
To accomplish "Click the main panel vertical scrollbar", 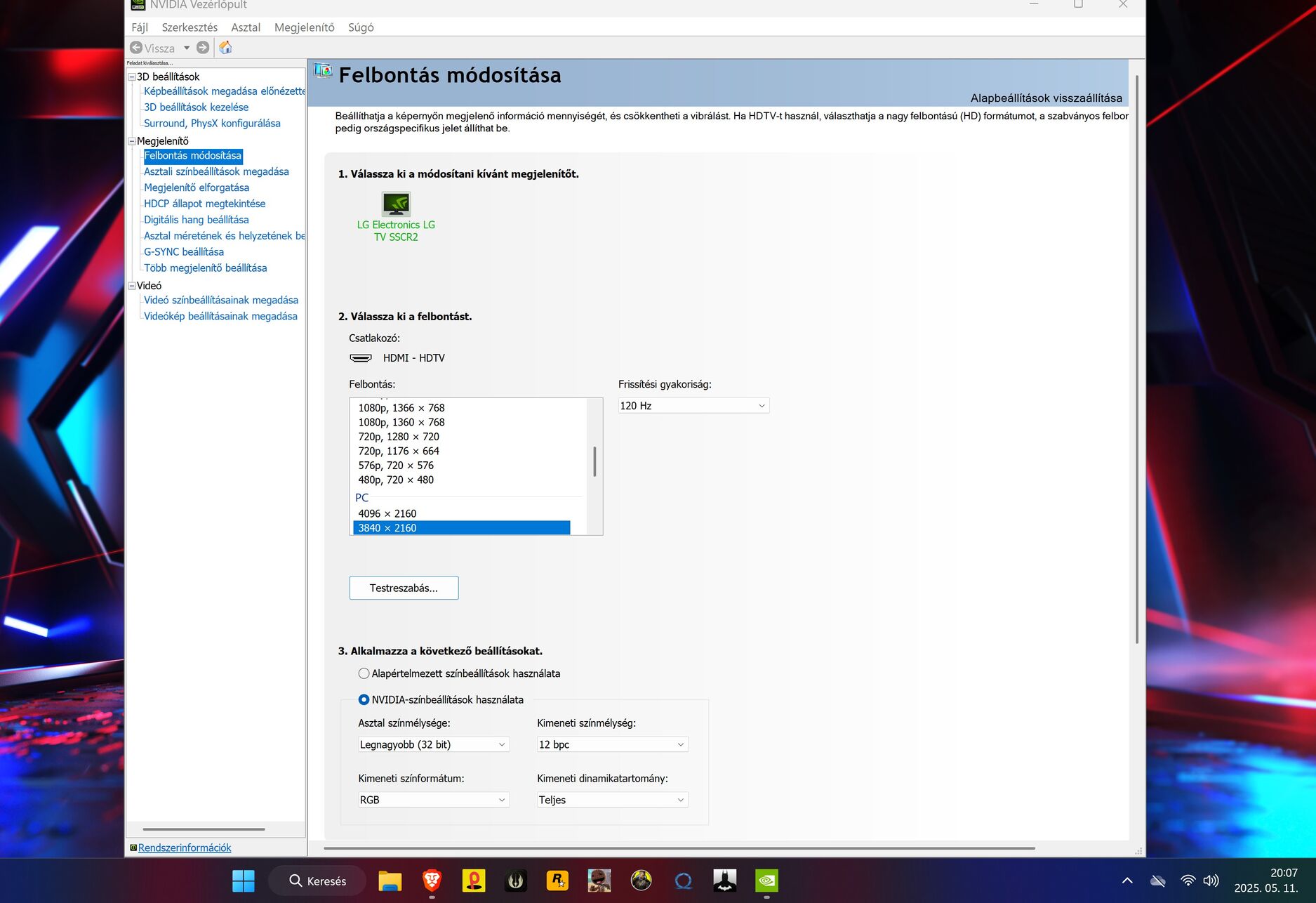I will pos(1136,358).
